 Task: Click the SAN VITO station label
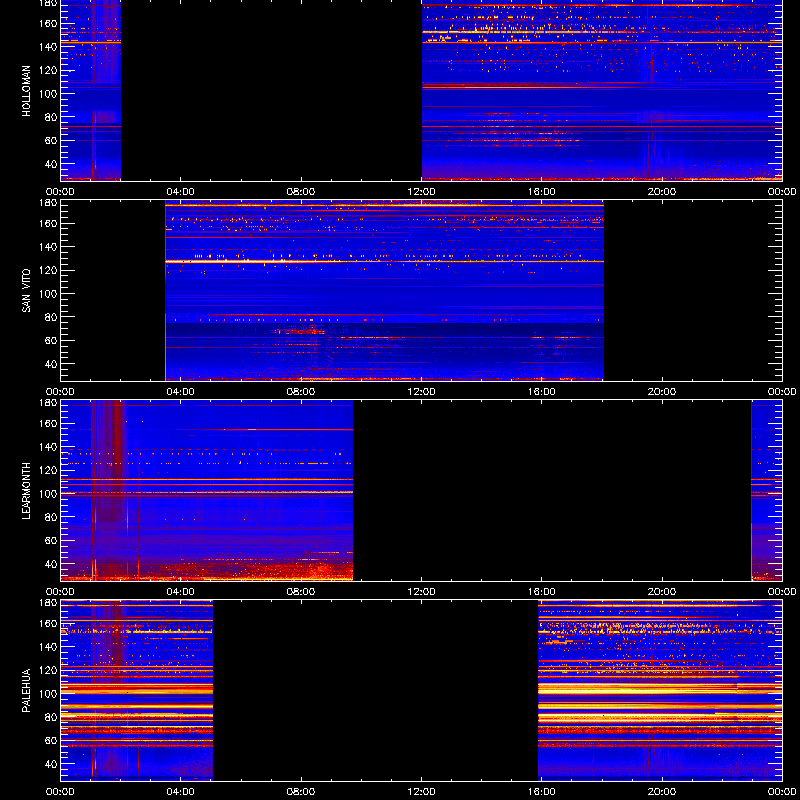tap(27, 291)
